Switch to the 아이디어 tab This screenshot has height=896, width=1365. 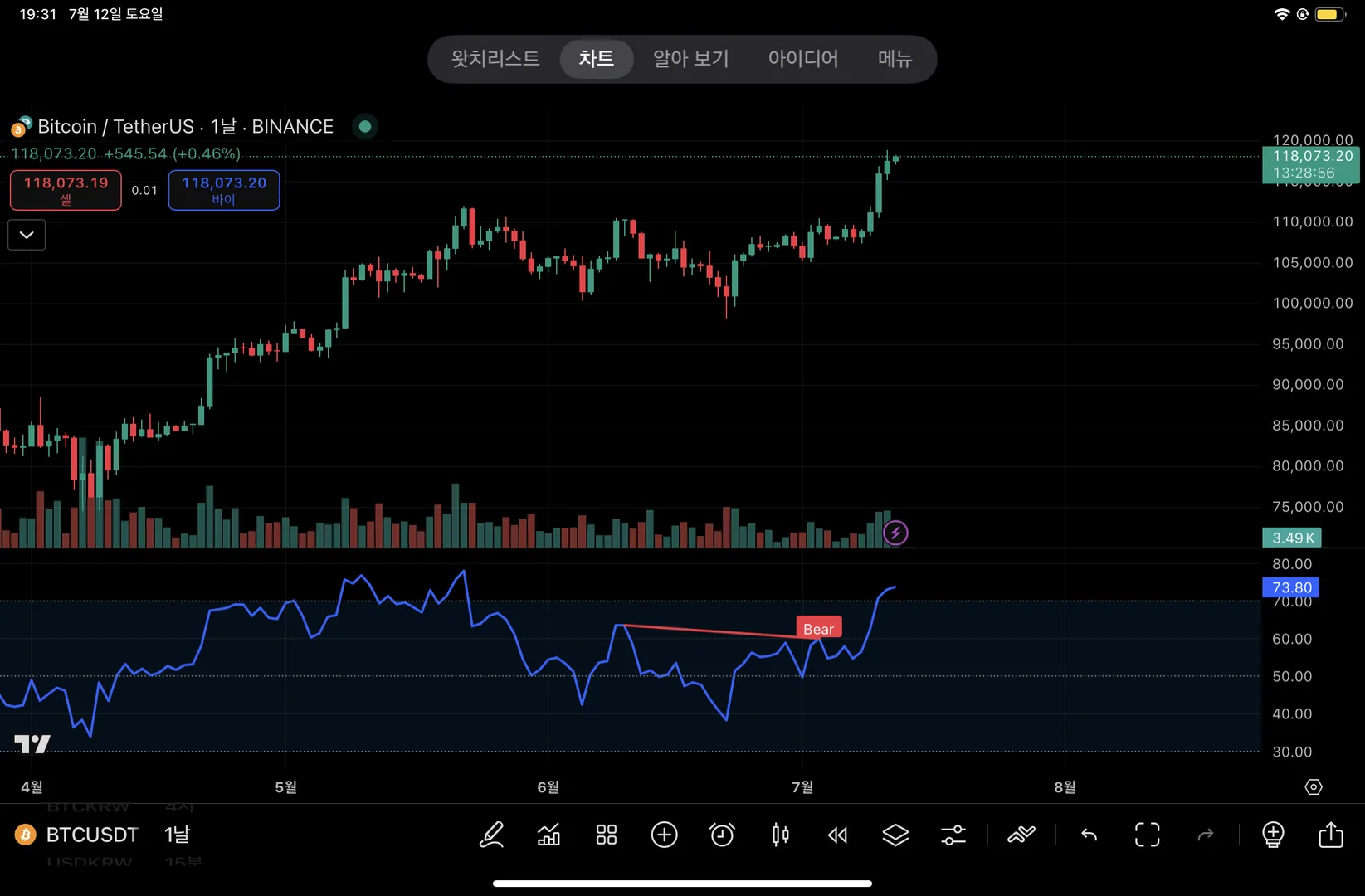point(802,59)
